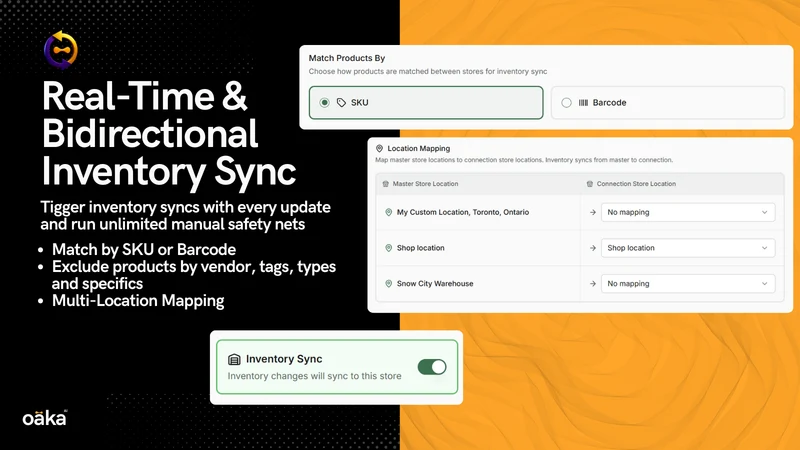The width and height of the screenshot is (800, 450).
Task: Click pin icon beside Shop location row
Action: coord(388,248)
